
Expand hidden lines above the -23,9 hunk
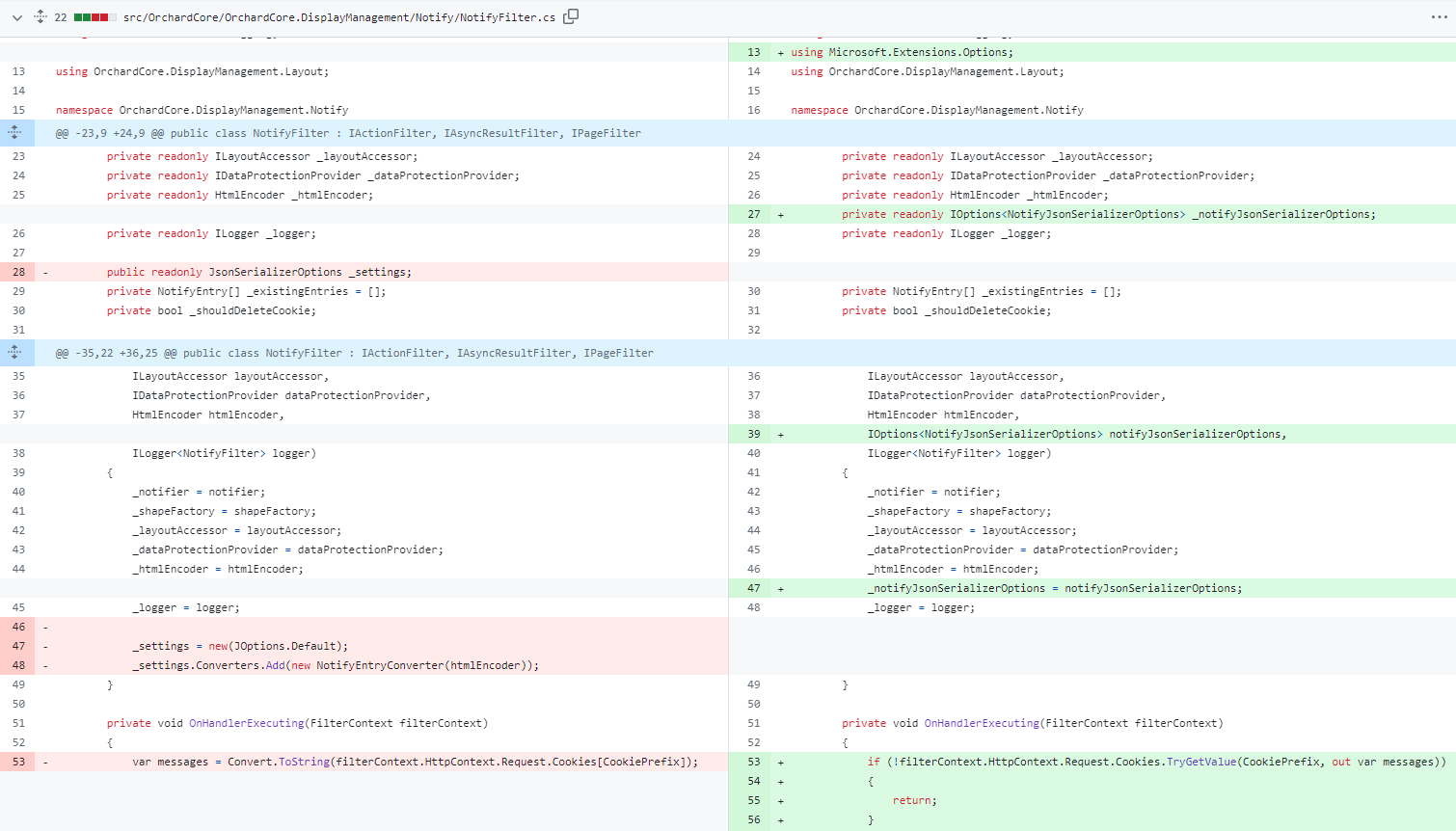14,133
